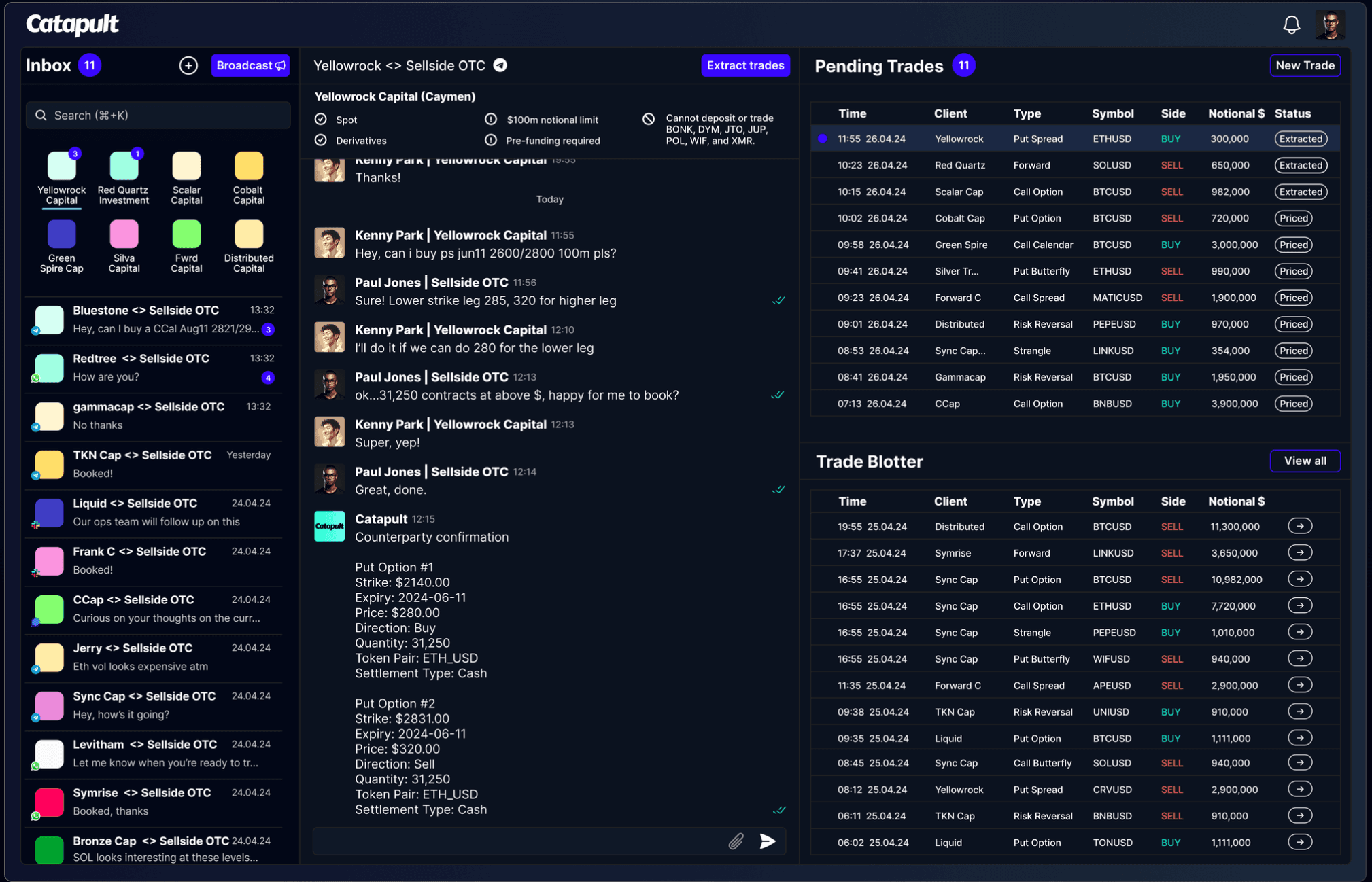
Task: Open Bluestone <> Sellside OTC conversation
Action: click(156, 319)
